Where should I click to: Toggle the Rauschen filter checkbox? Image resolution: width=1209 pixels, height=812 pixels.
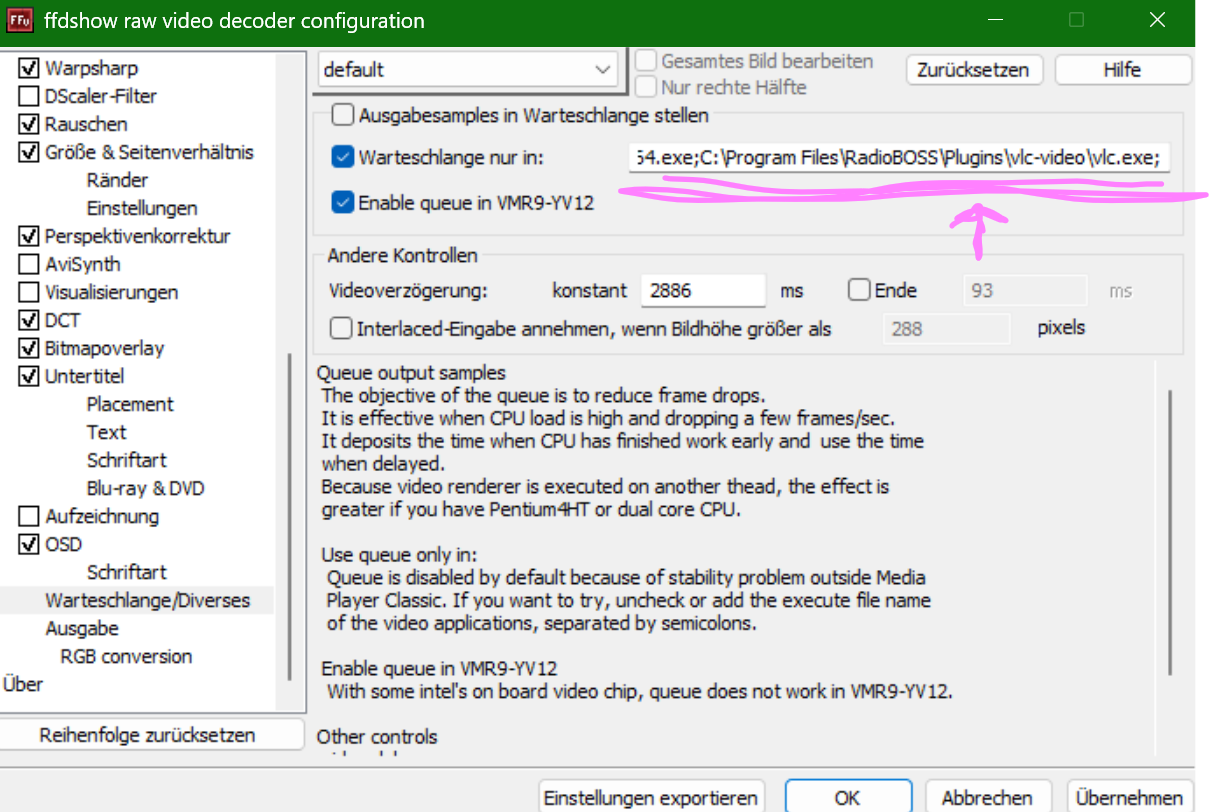pos(28,125)
